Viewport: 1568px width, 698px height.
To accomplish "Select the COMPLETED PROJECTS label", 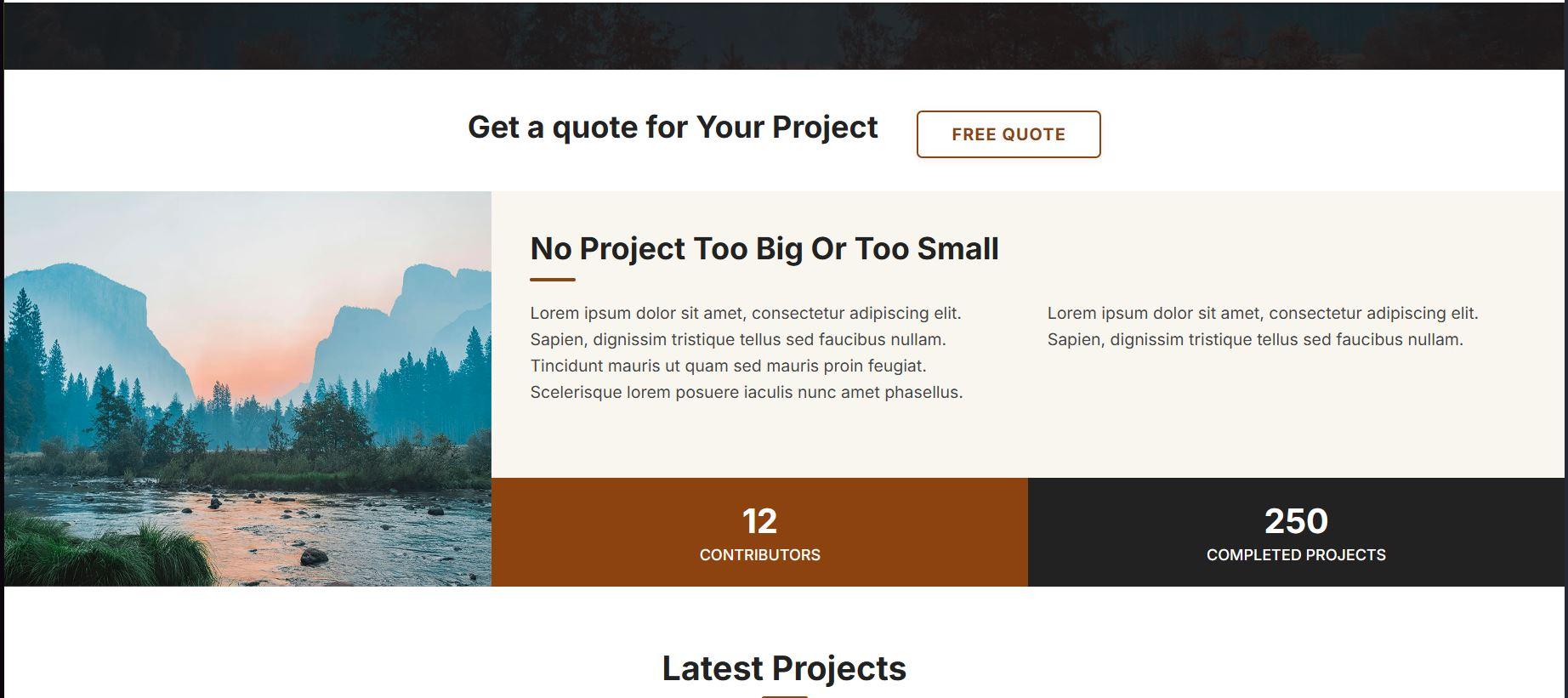I will pos(1296,555).
